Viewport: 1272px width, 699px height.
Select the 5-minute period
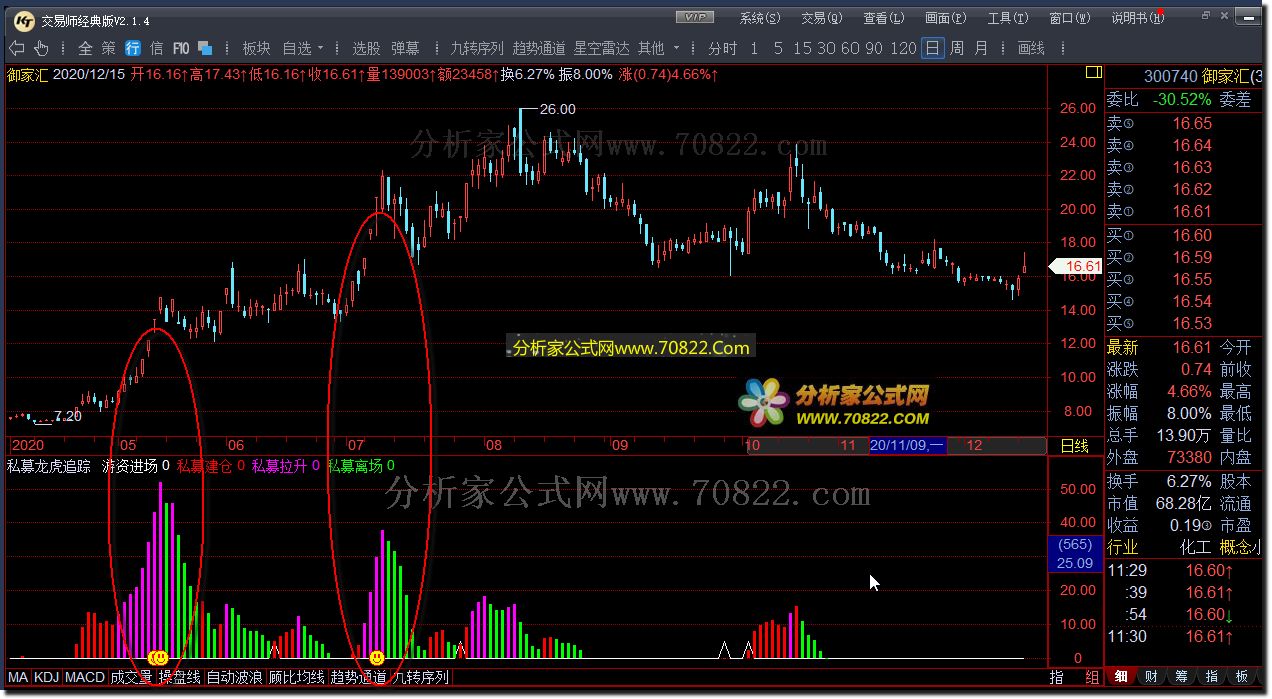[778, 48]
